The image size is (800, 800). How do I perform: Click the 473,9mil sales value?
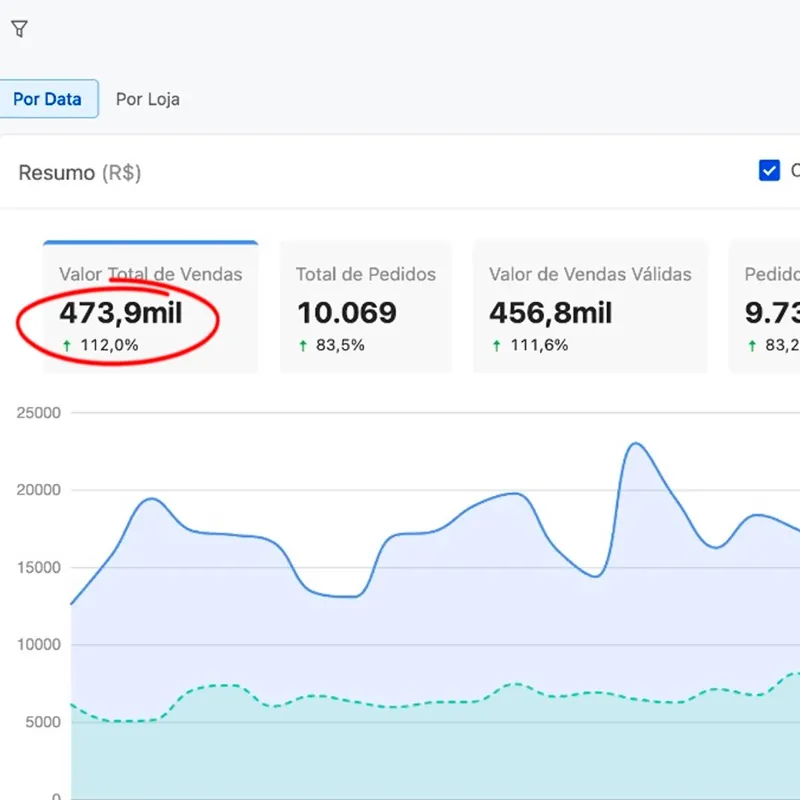tap(121, 313)
